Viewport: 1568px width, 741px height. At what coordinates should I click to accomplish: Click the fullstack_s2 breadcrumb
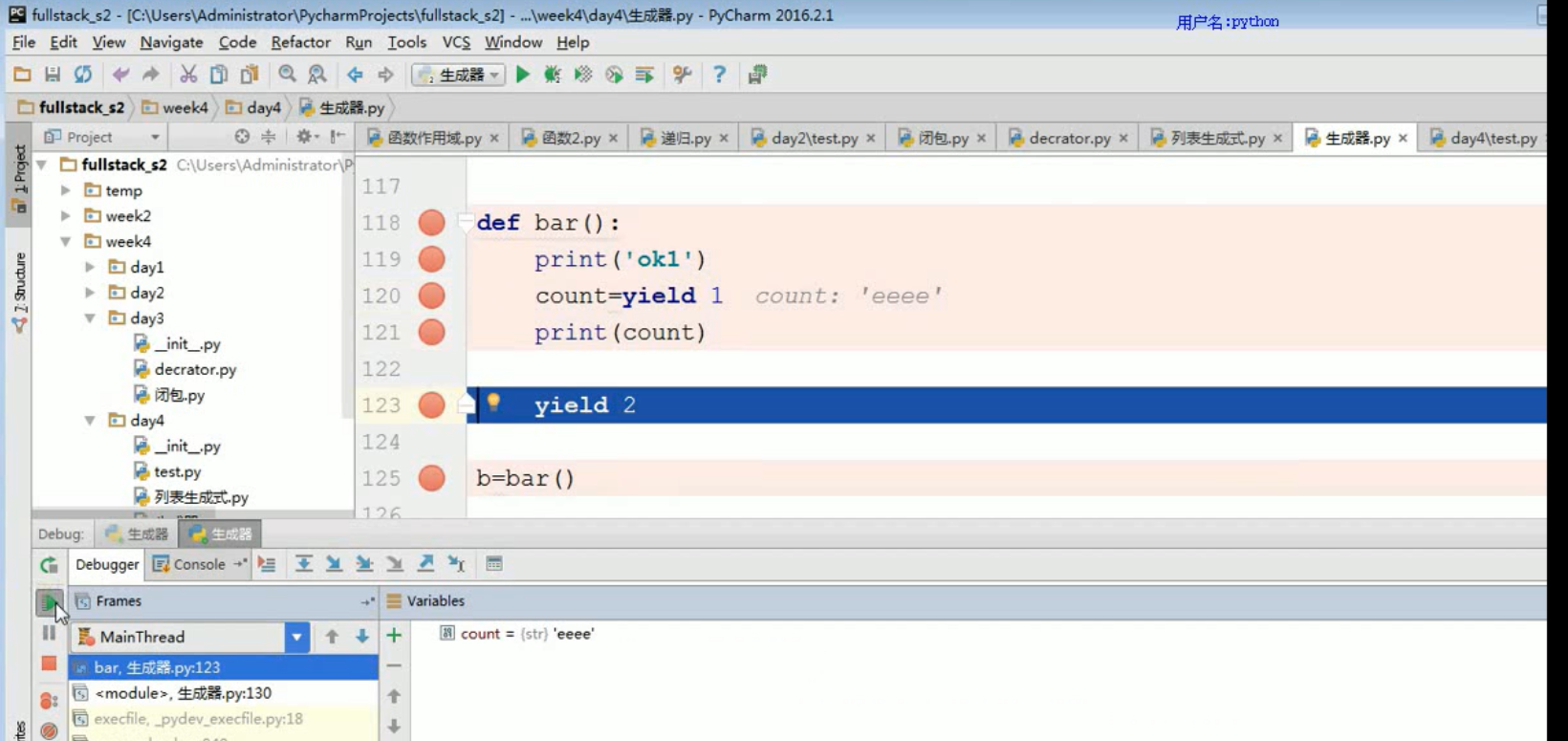coord(72,108)
